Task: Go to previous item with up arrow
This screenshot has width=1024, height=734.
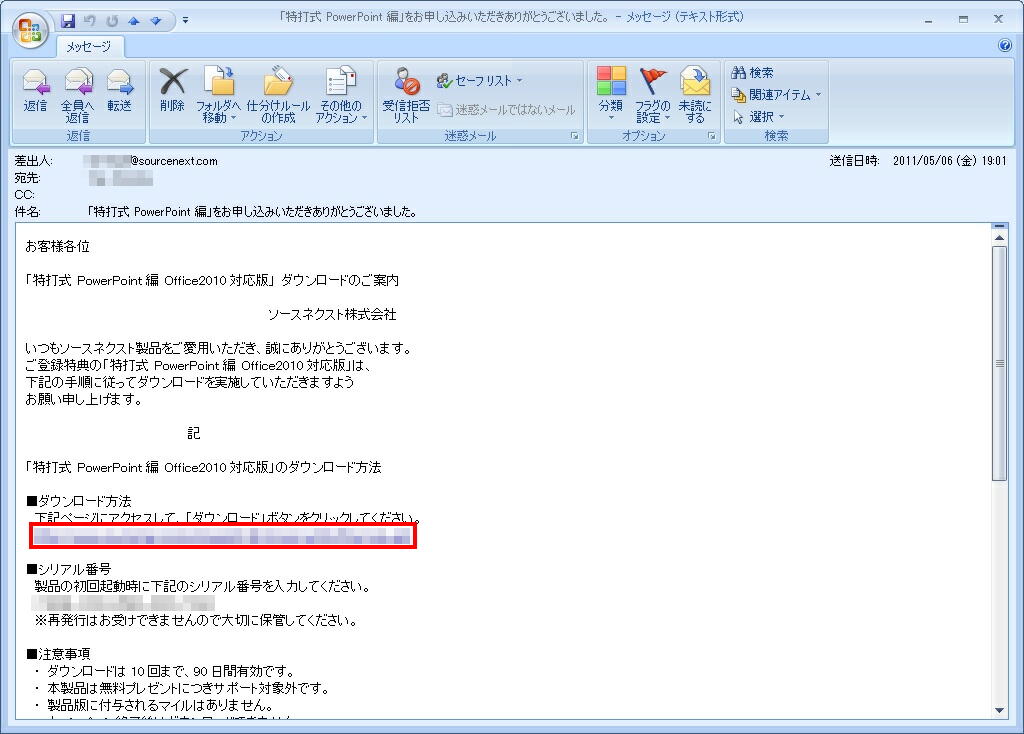Action: pos(134,21)
